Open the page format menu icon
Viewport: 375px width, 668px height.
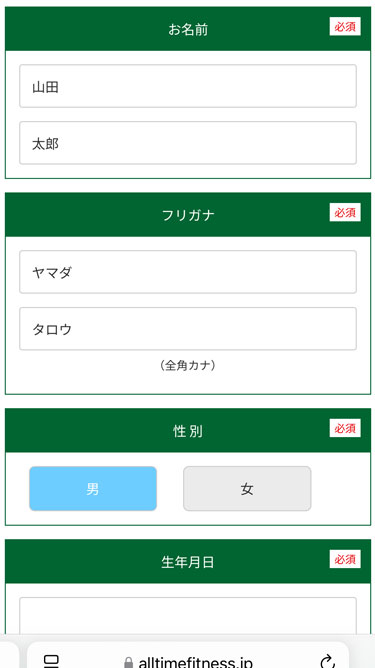click(52, 662)
